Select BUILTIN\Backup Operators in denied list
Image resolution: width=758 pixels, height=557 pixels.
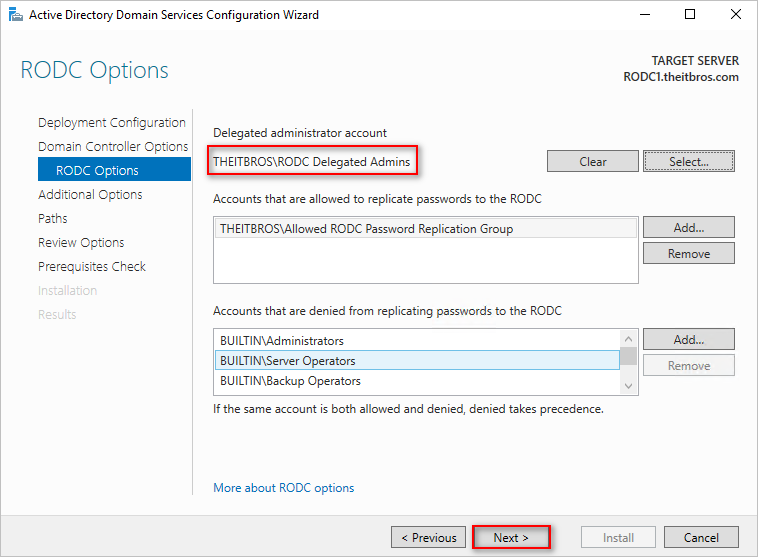click(417, 381)
